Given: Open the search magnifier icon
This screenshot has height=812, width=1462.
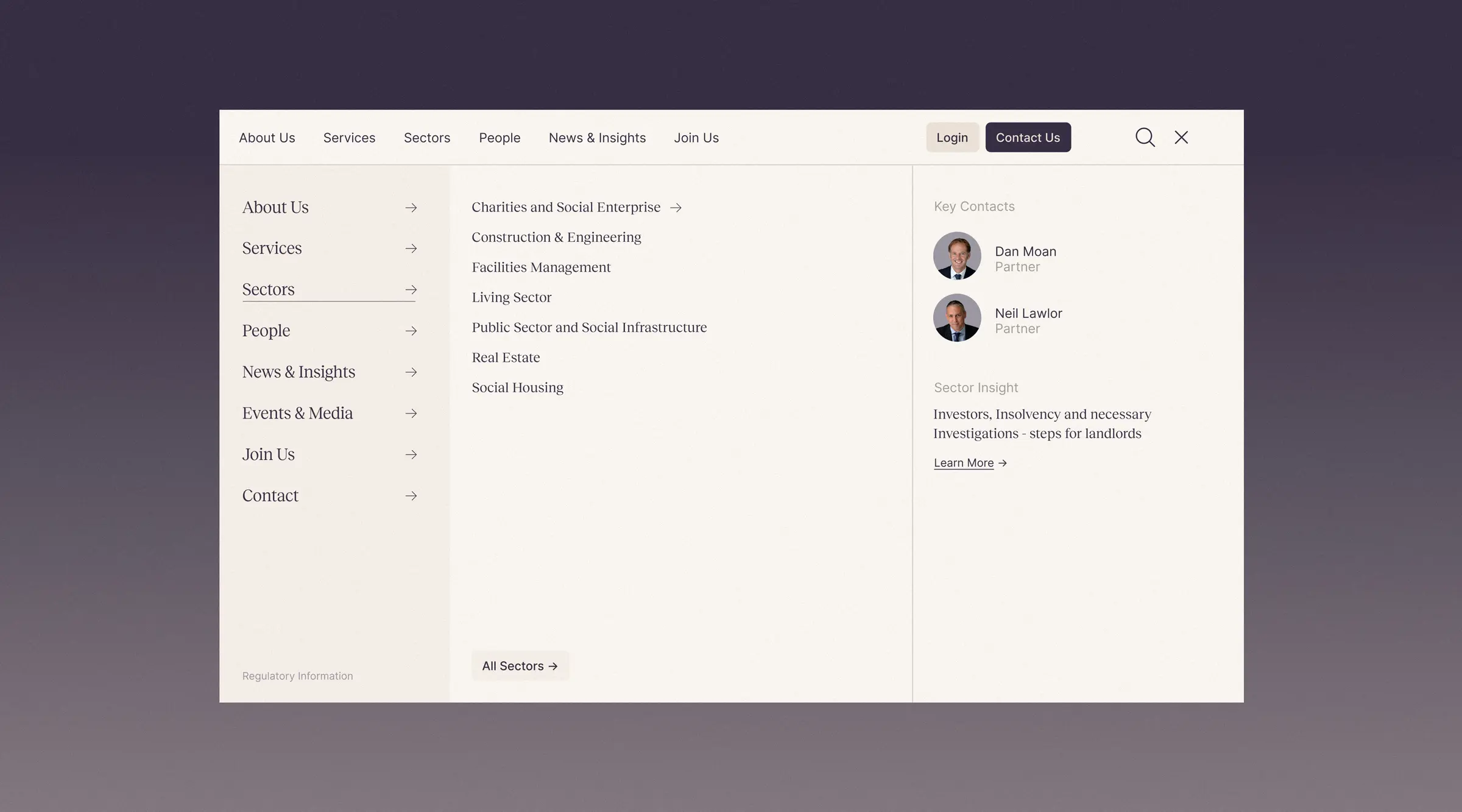Looking at the screenshot, I should 1145,137.
